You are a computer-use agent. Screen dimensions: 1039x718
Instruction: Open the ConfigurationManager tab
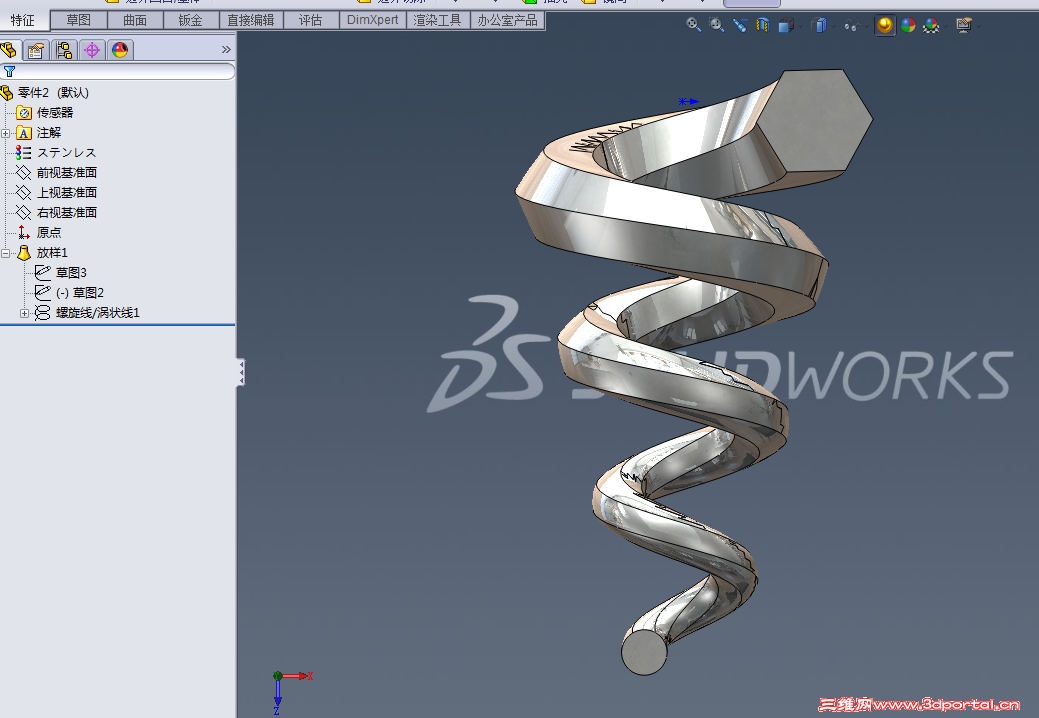(64, 50)
